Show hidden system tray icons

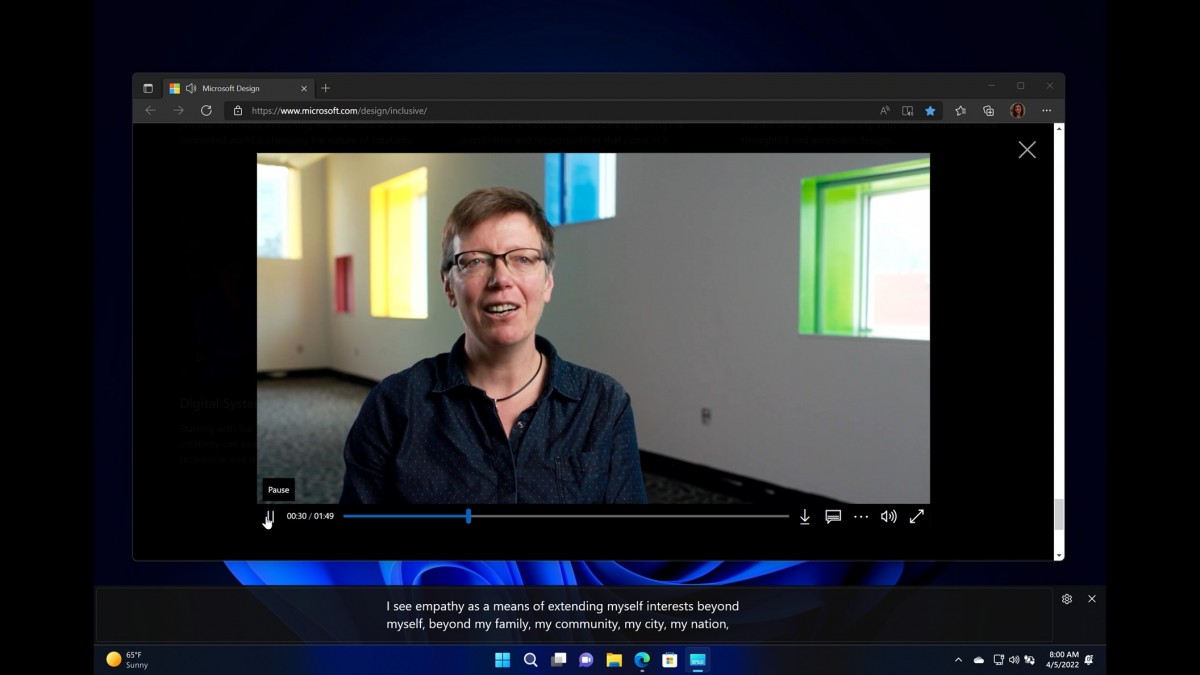click(956, 660)
